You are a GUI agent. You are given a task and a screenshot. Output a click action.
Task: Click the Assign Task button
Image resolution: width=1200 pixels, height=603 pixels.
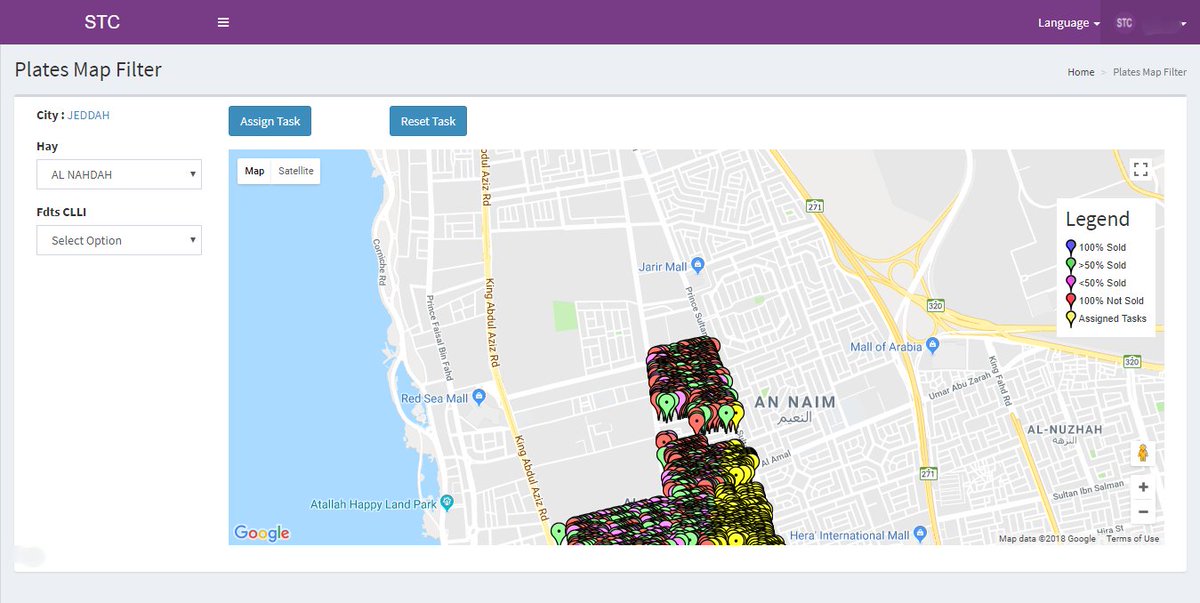point(270,121)
